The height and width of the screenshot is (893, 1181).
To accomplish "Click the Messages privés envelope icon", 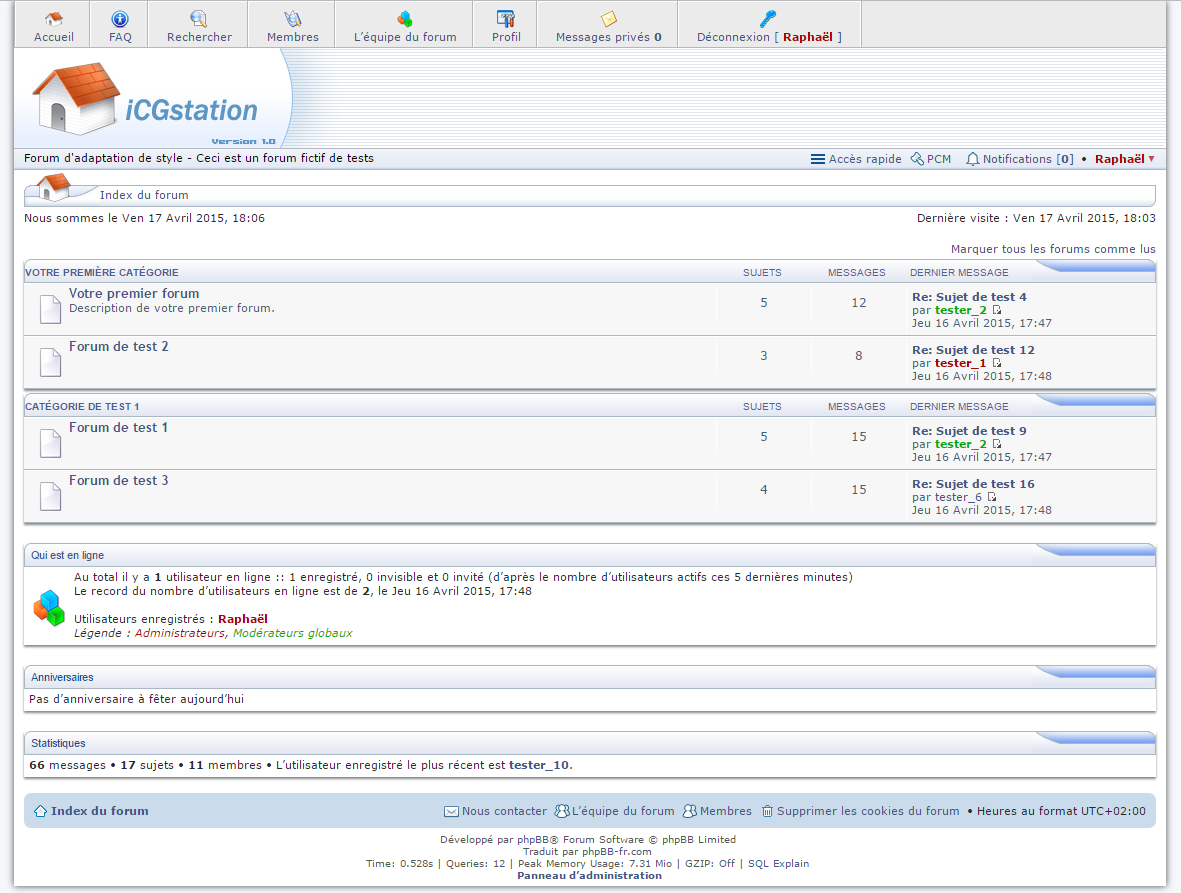I will (608, 19).
